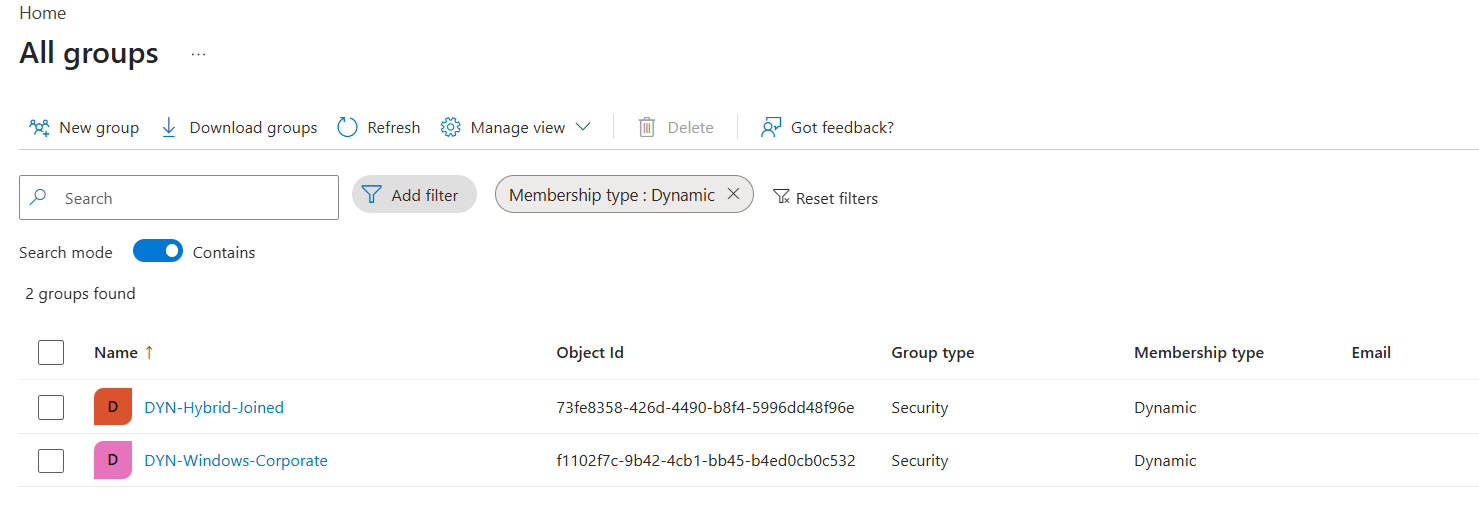Viewport: 1479px width, 519px height.
Task: Check the DYN-Windows-Corporate row checkbox
Action: (x=51, y=460)
